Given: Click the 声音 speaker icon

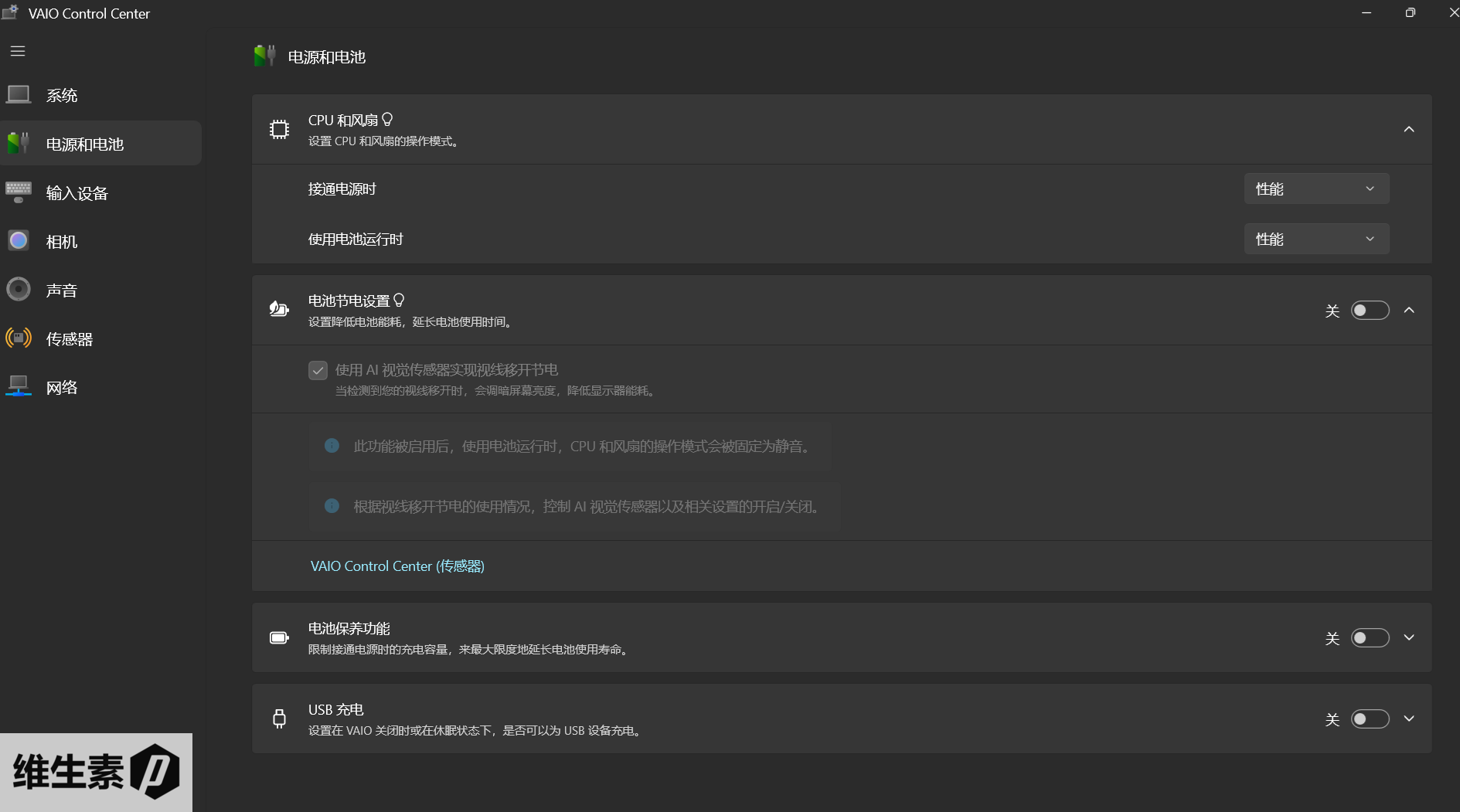Looking at the screenshot, I should [x=19, y=290].
